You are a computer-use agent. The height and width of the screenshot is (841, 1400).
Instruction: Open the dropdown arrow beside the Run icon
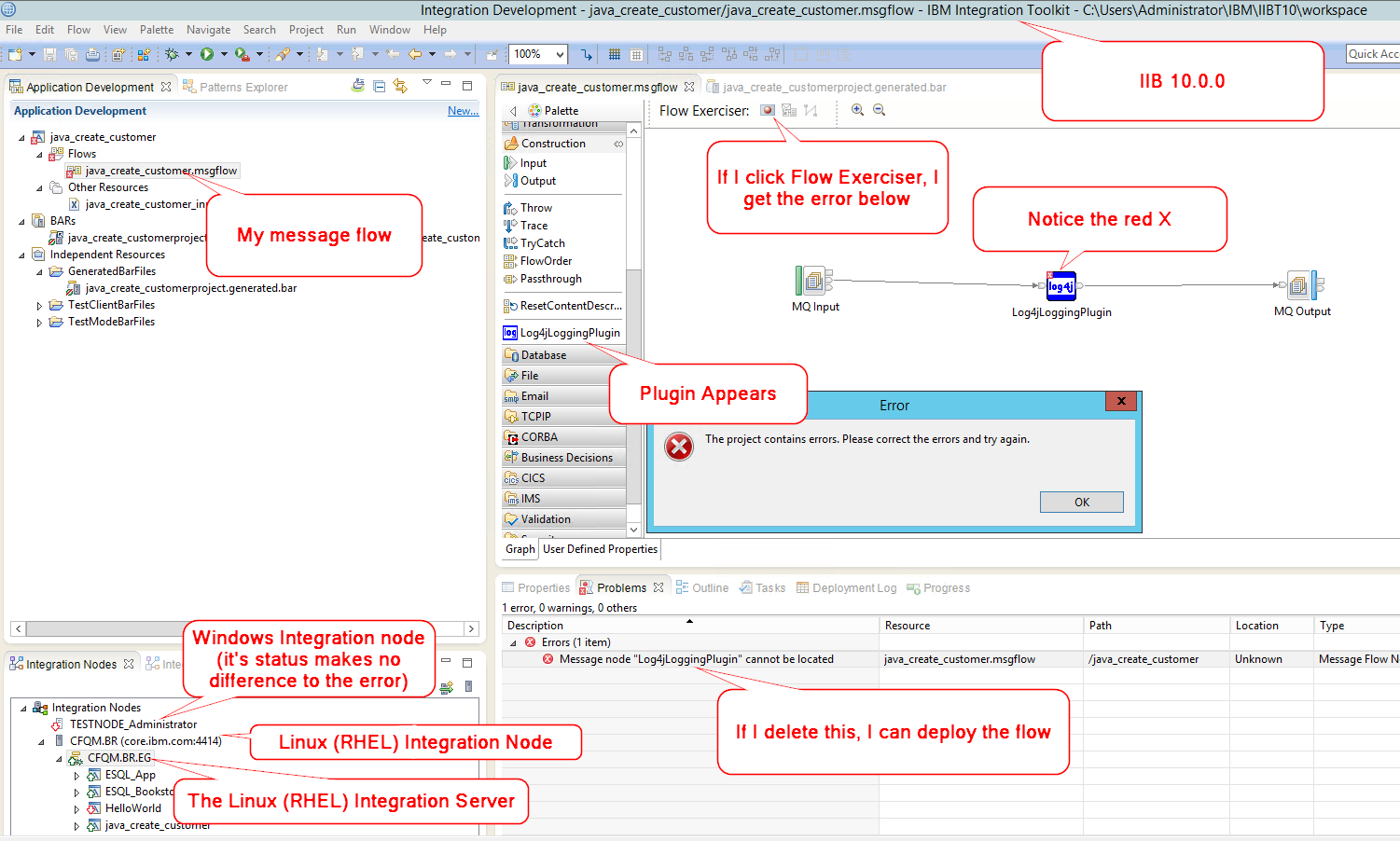[x=224, y=55]
